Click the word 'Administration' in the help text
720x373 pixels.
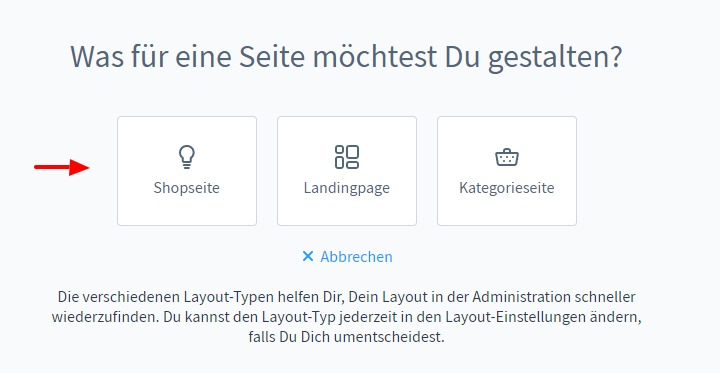tap(521, 297)
